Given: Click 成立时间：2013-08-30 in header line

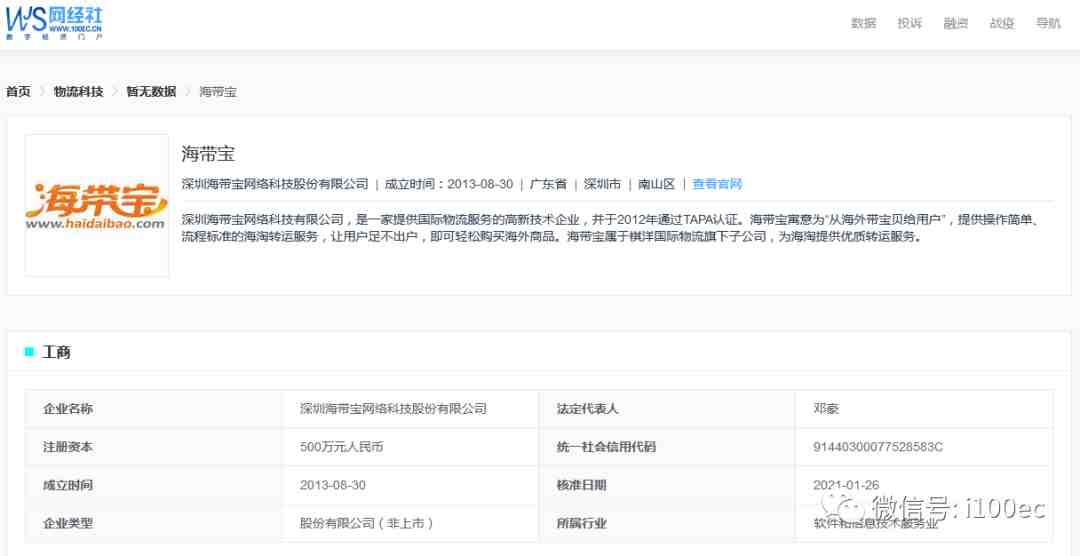Looking at the screenshot, I should tap(448, 184).
